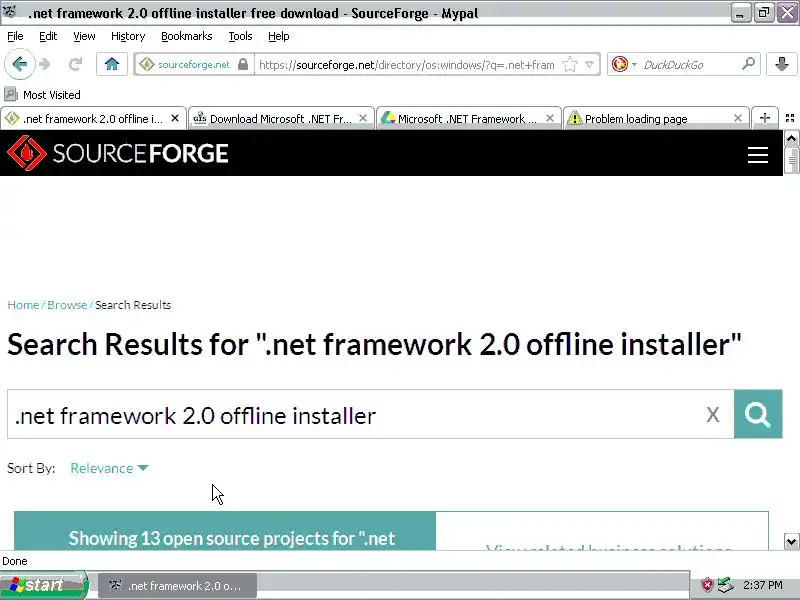Switch to the Download Microsoft .NET Fr... tab
800x600 pixels.
coord(281,118)
